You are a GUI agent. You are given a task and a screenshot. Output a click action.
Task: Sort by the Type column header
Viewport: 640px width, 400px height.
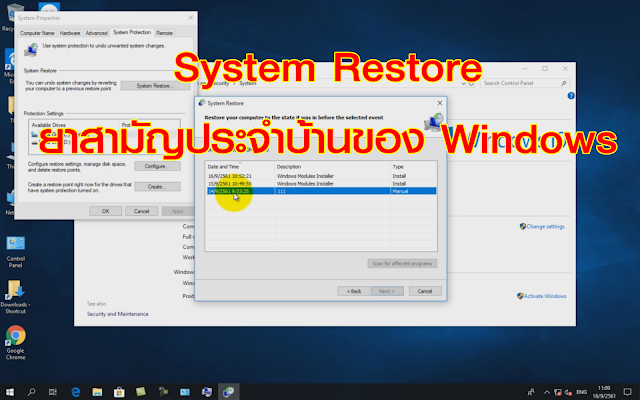pyautogui.click(x=413, y=167)
